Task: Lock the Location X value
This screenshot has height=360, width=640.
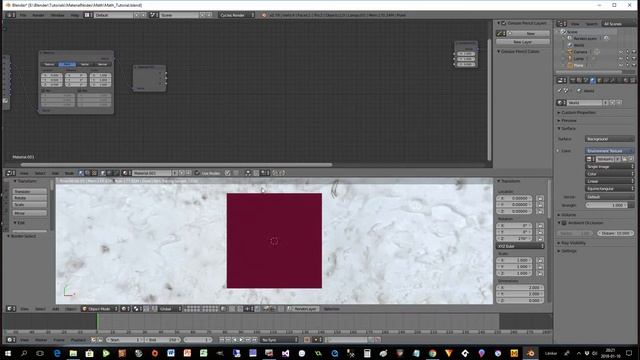Action: pyautogui.click(x=540, y=198)
